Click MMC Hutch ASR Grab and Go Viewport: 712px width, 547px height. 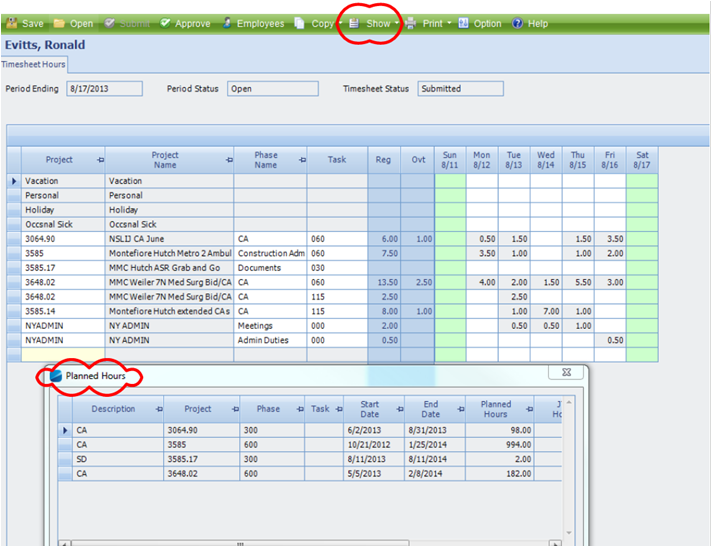(169, 268)
